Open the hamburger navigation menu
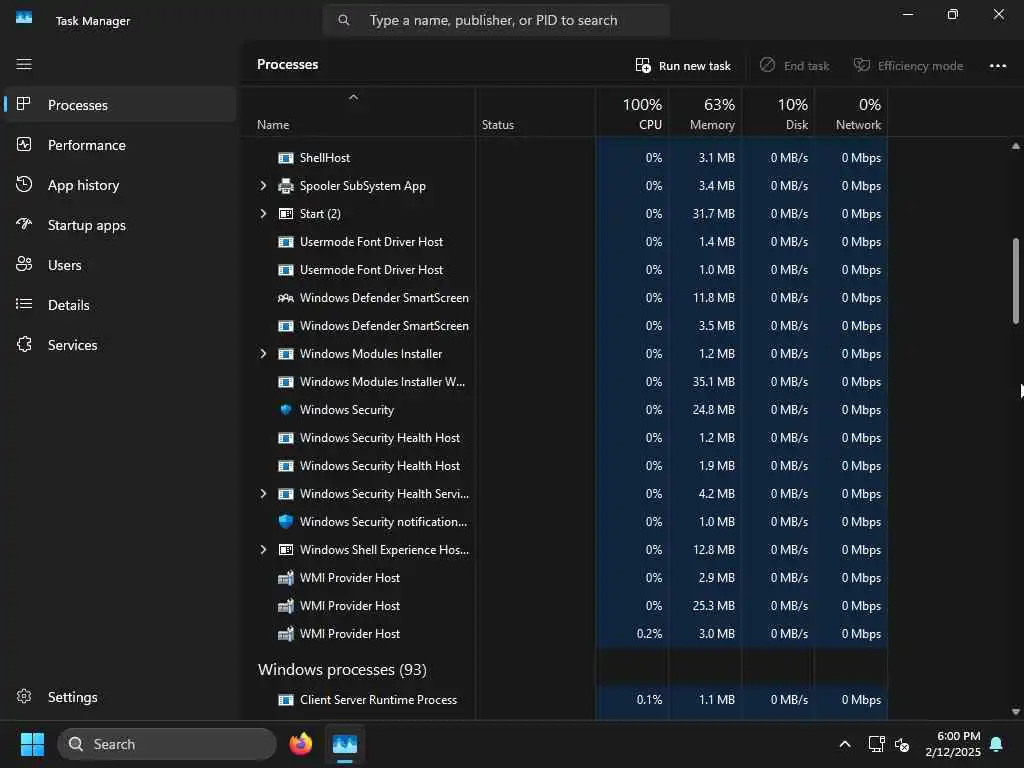This screenshot has width=1024, height=768. tap(24, 64)
